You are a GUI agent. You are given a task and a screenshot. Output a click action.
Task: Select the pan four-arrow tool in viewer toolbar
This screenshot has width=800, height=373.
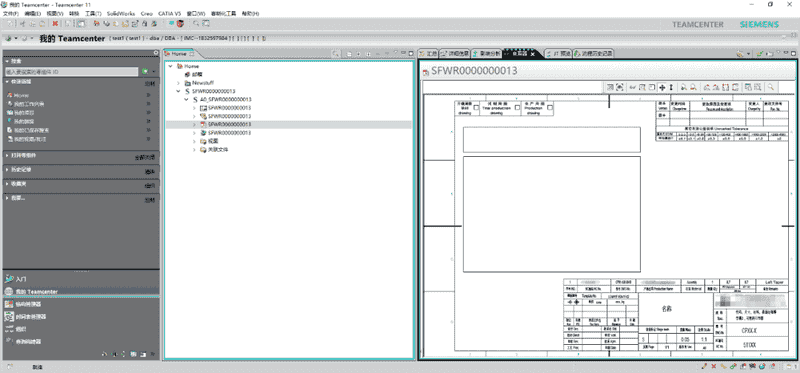click(662, 87)
